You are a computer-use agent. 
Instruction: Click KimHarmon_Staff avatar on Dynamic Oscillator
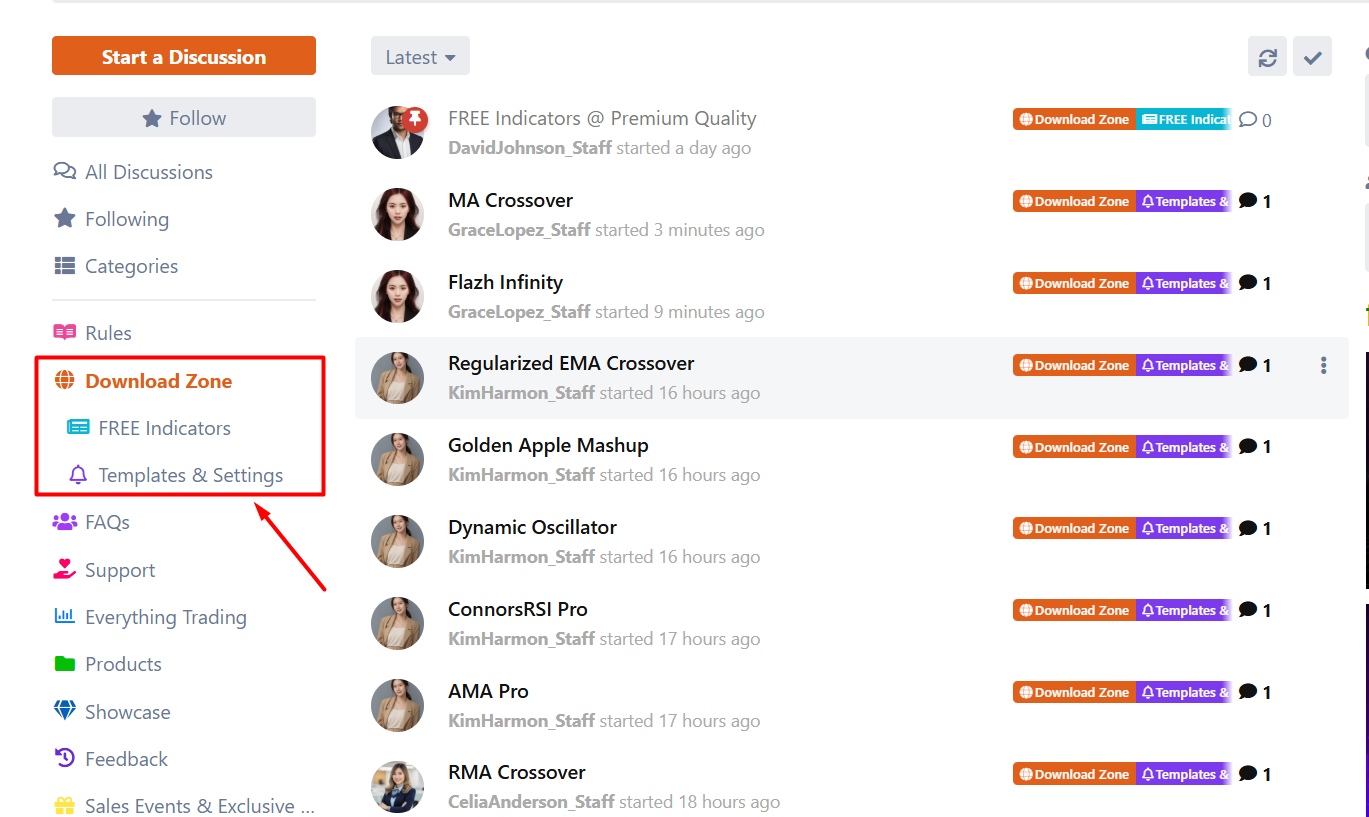397,541
